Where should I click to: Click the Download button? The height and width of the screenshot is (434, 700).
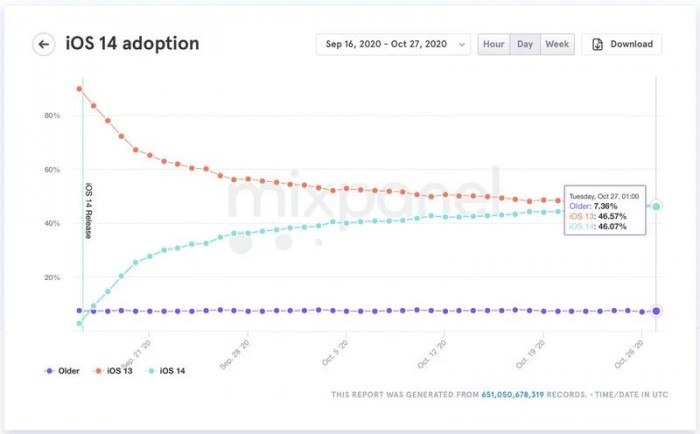[621, 44]
